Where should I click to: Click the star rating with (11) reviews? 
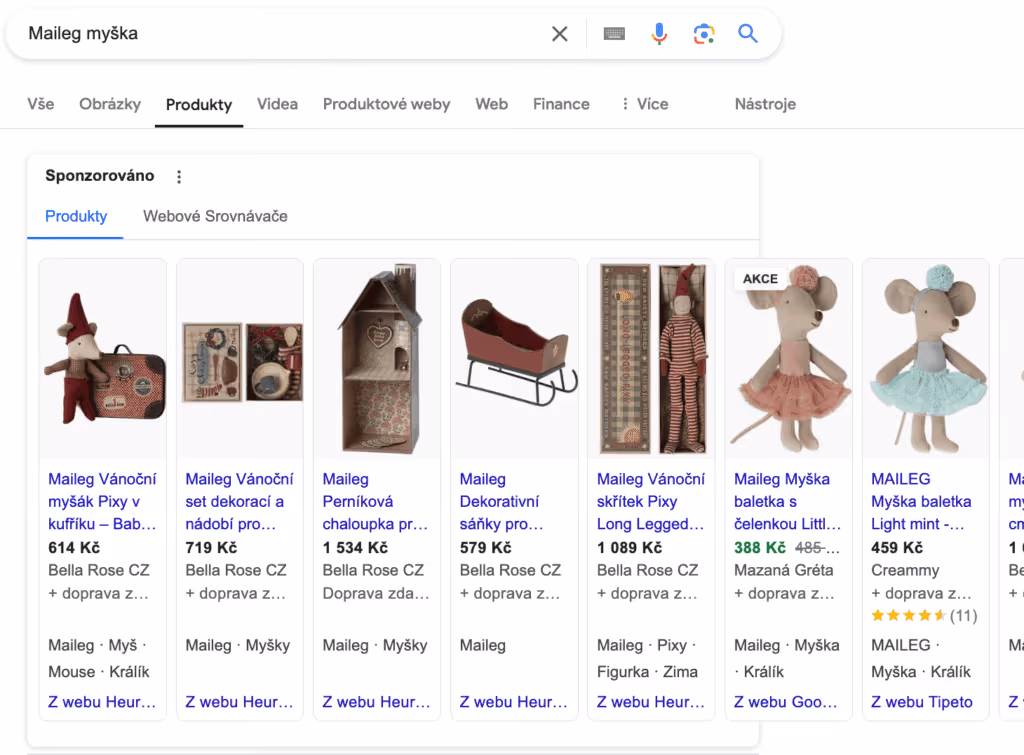pyautogui.click(x=924, y=616)
